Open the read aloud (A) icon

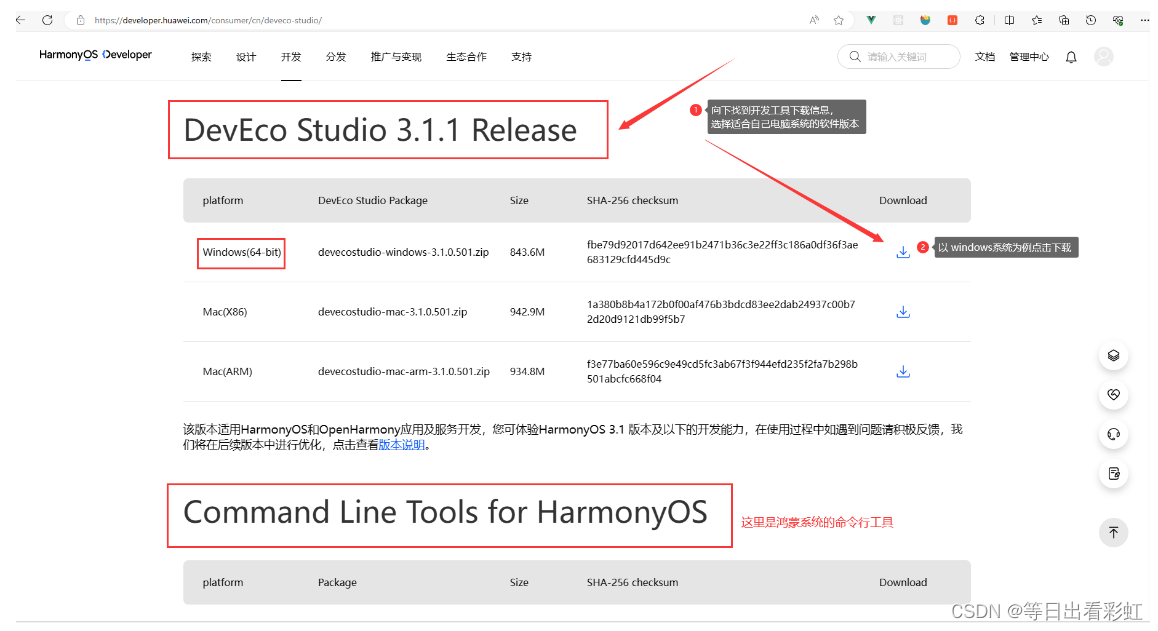814,20
